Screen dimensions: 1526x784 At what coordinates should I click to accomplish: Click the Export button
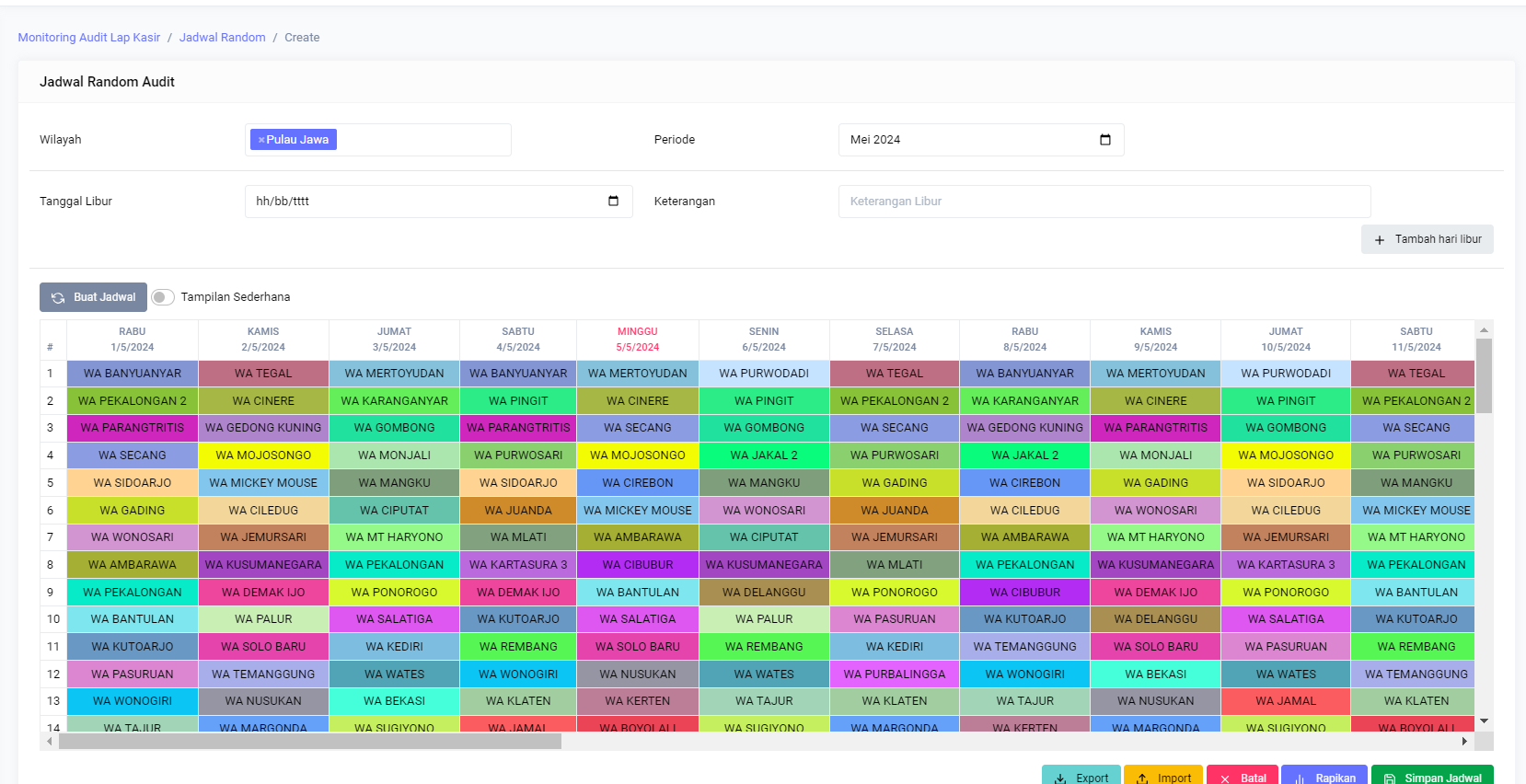1081,776
